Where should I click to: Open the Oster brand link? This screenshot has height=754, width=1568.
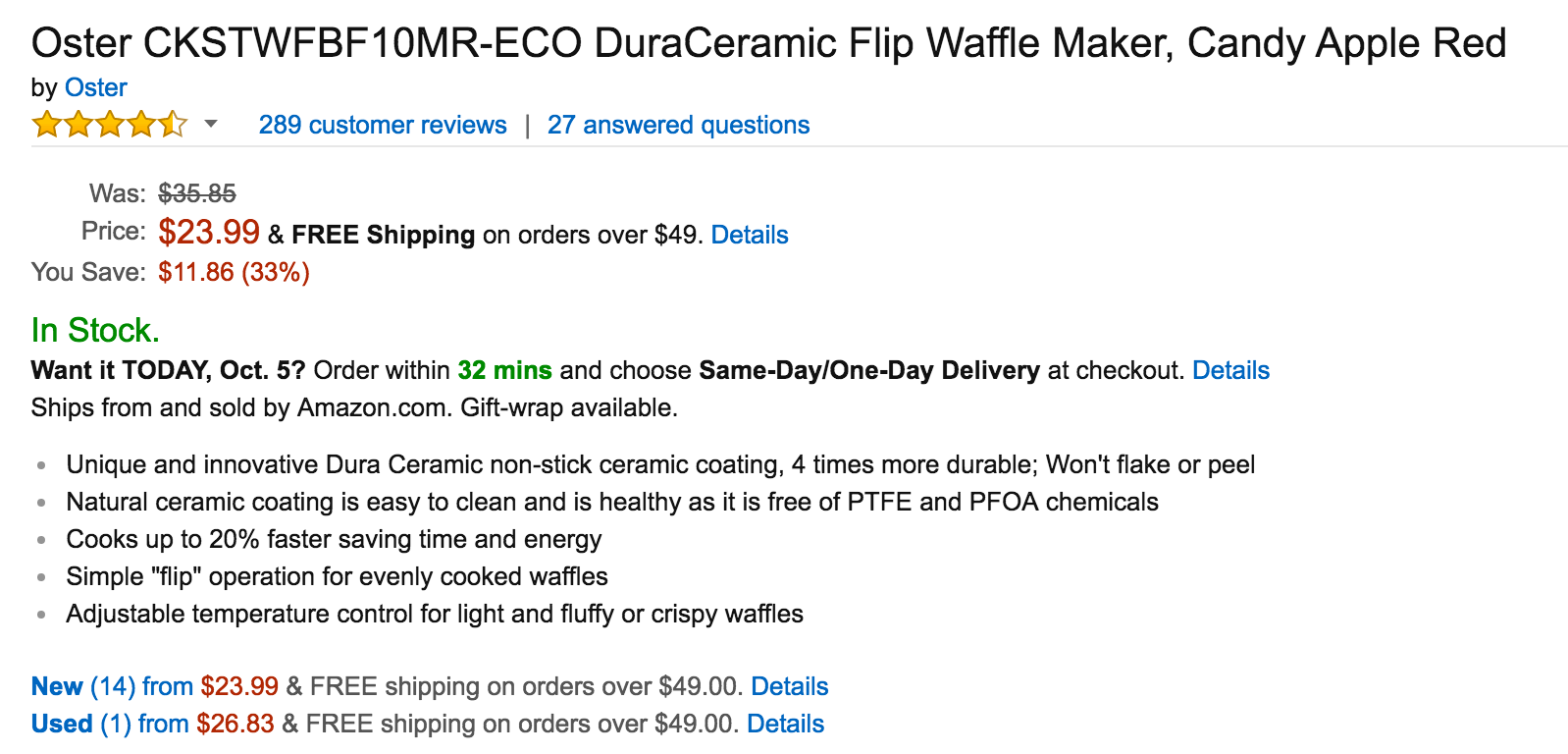click(x=95, y=87)
